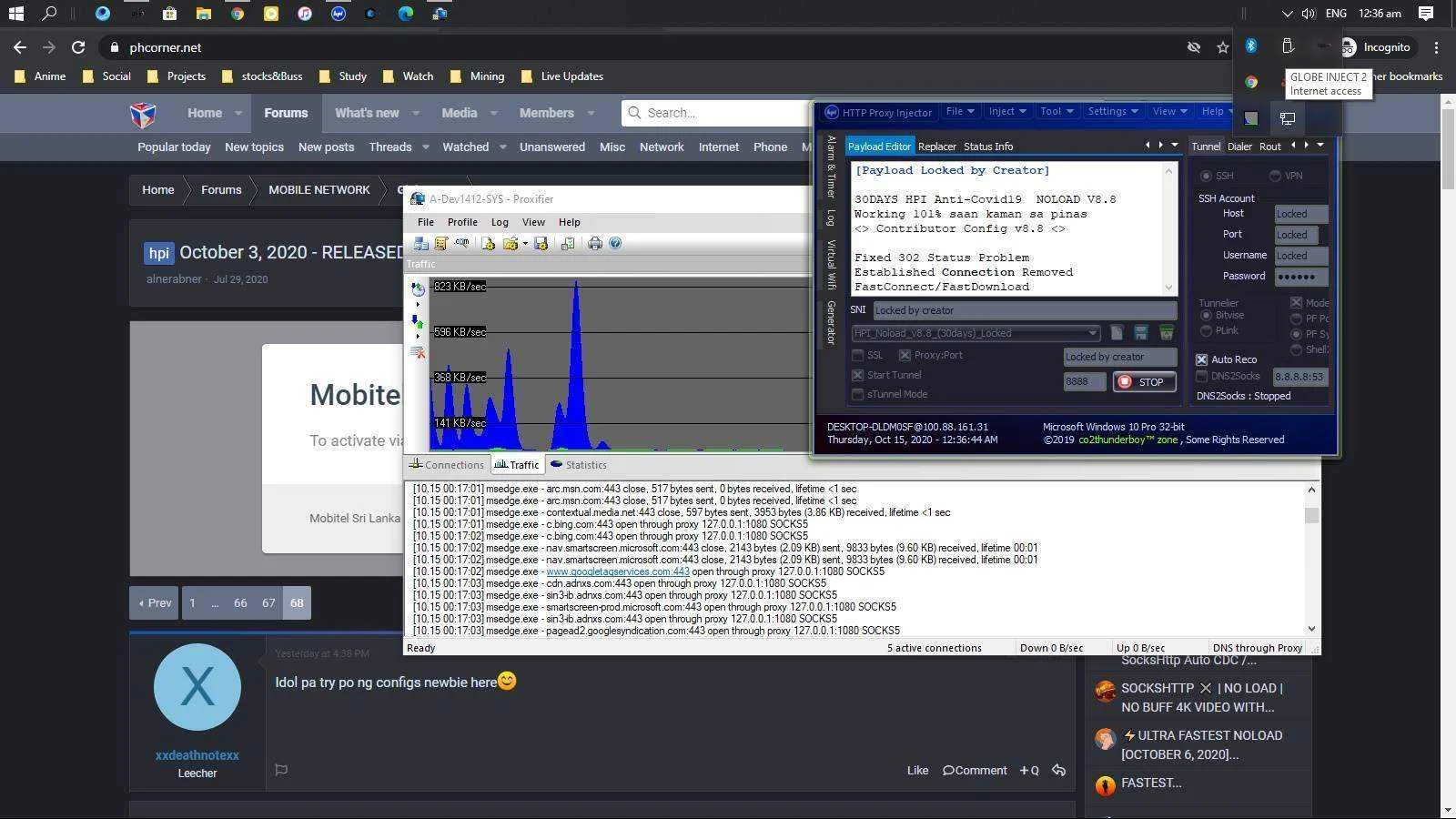
Task: Toggle Proxy:Port checkbox
Action: point(905,355)
